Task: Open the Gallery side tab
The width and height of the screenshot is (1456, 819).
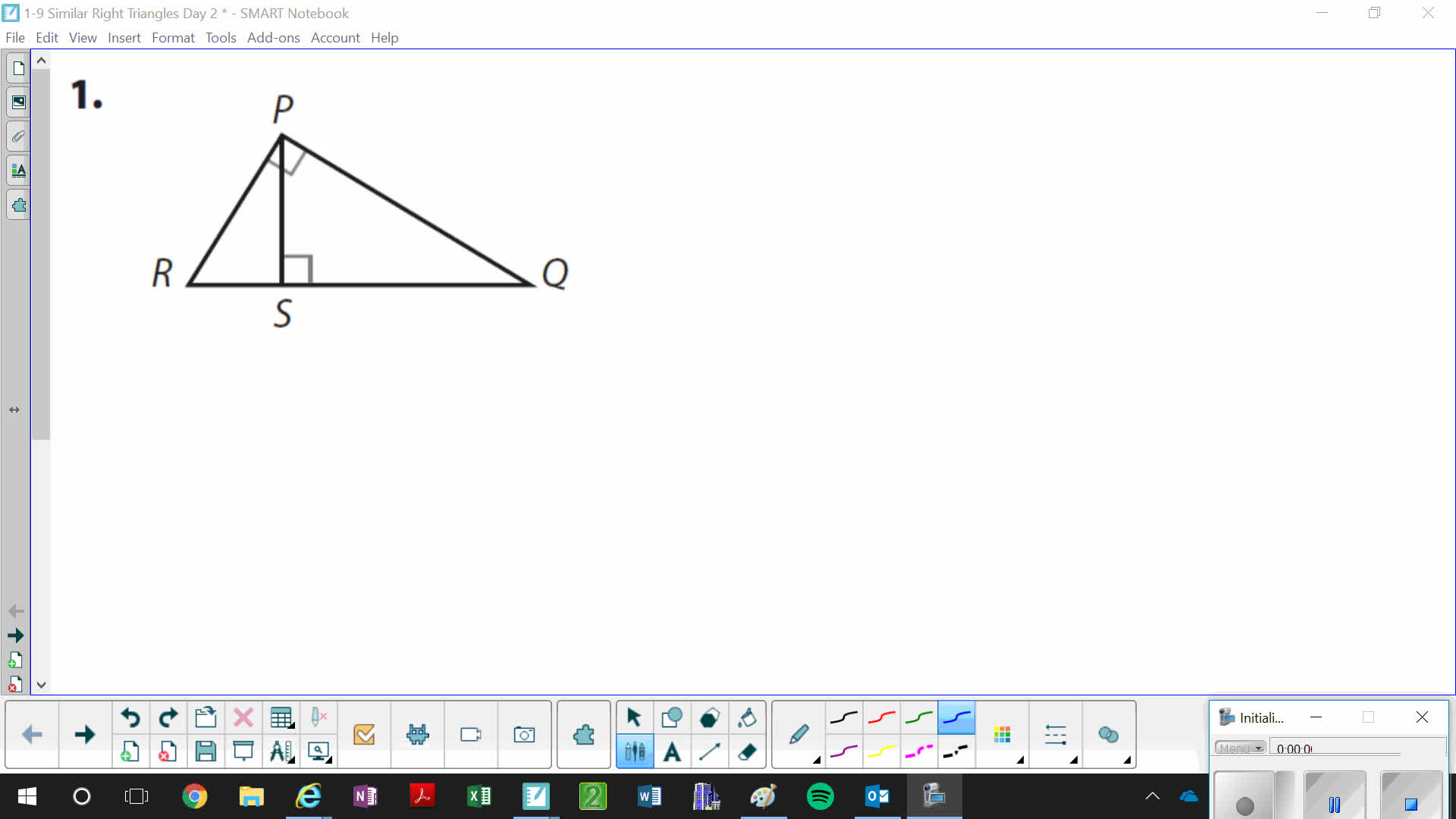Action: click(x=18, y=102)
